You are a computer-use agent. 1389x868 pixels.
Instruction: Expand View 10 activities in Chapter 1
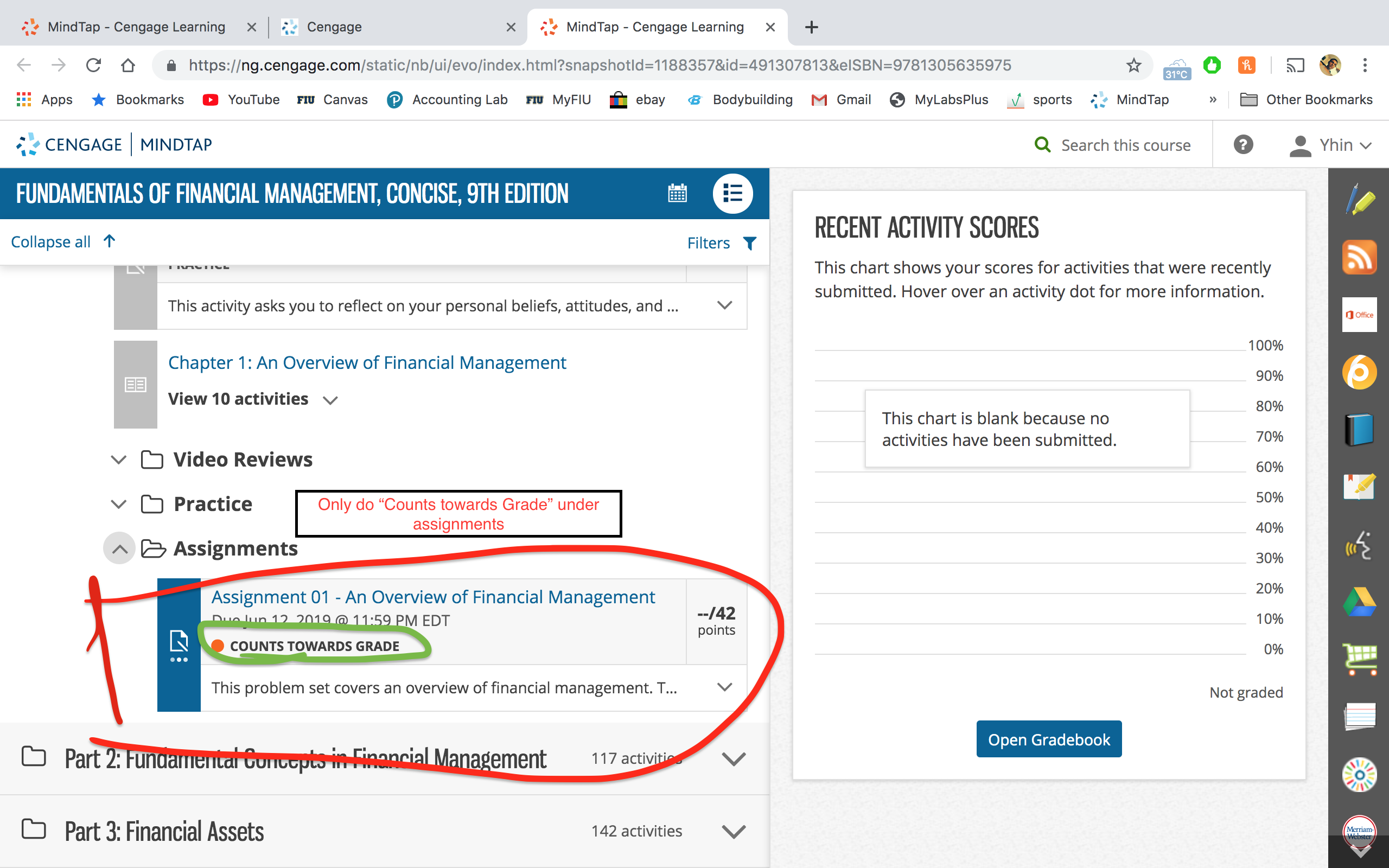pos(252,399)
